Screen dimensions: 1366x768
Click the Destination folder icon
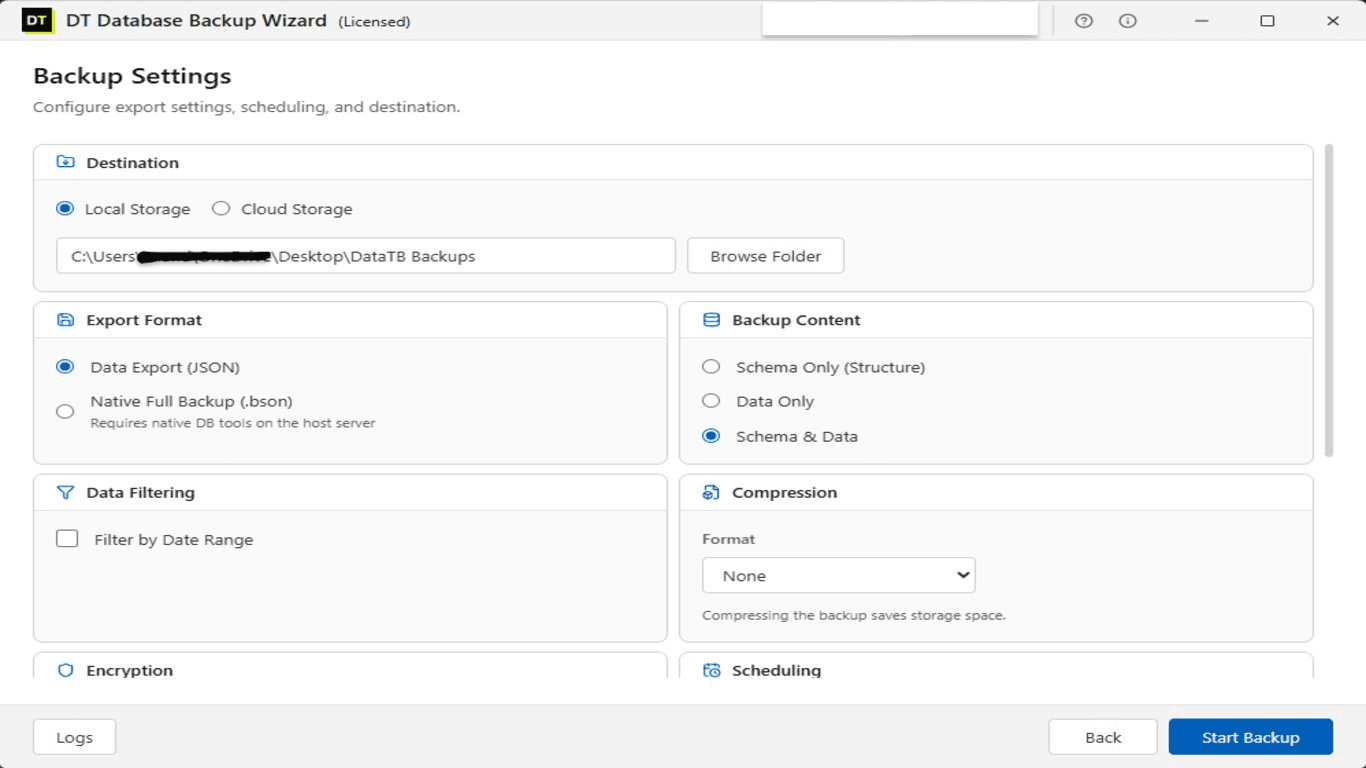point(65,162)
